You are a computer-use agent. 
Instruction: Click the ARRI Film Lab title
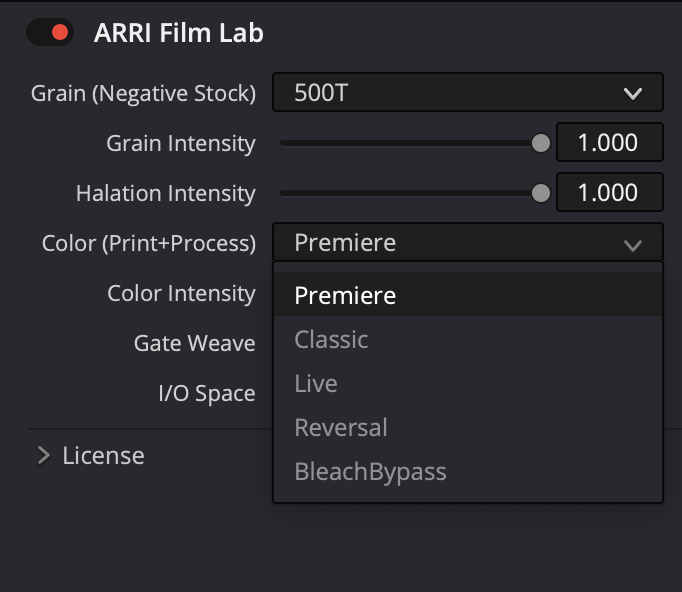click(178, 33)
